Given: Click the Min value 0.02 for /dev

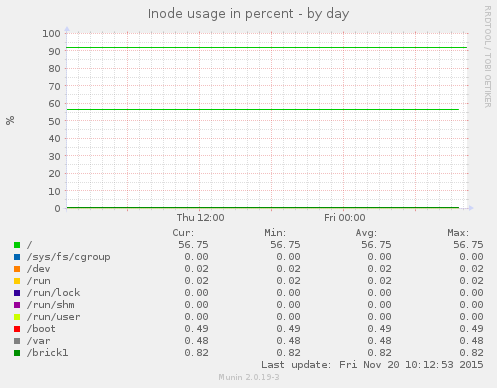Looking at the screenshot, I should click(288, 269).
